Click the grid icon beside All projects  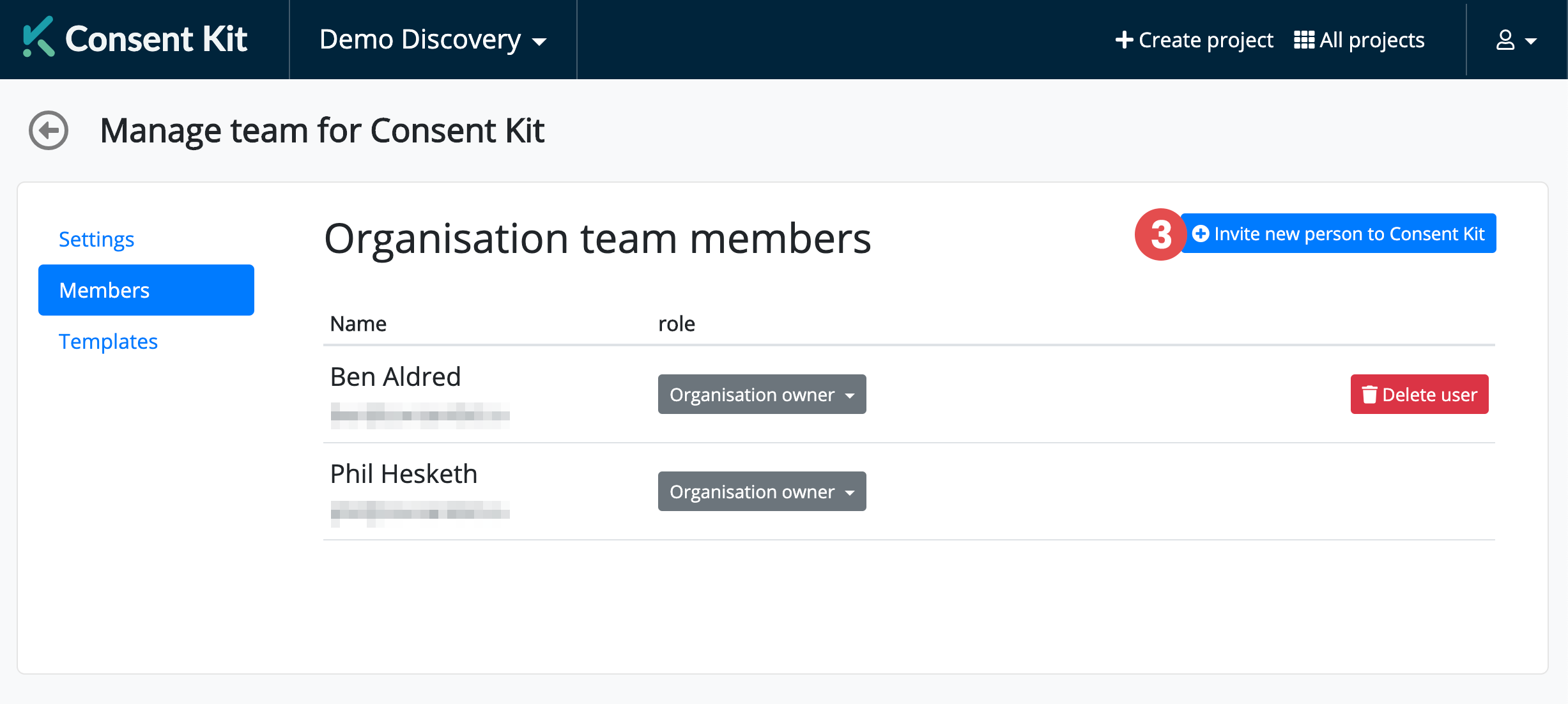pos(1303,40)
